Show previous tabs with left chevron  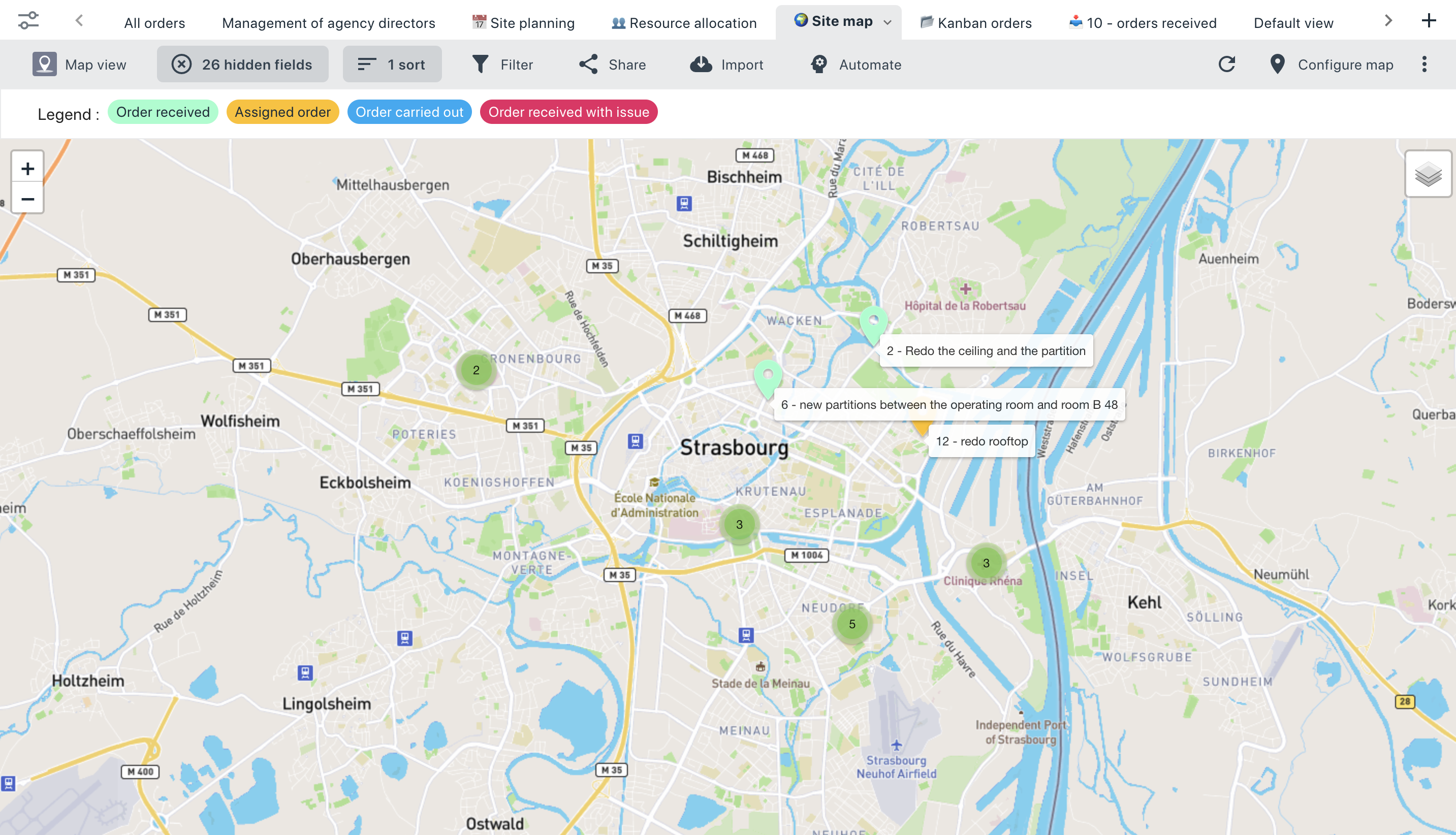tap(80, 21)
